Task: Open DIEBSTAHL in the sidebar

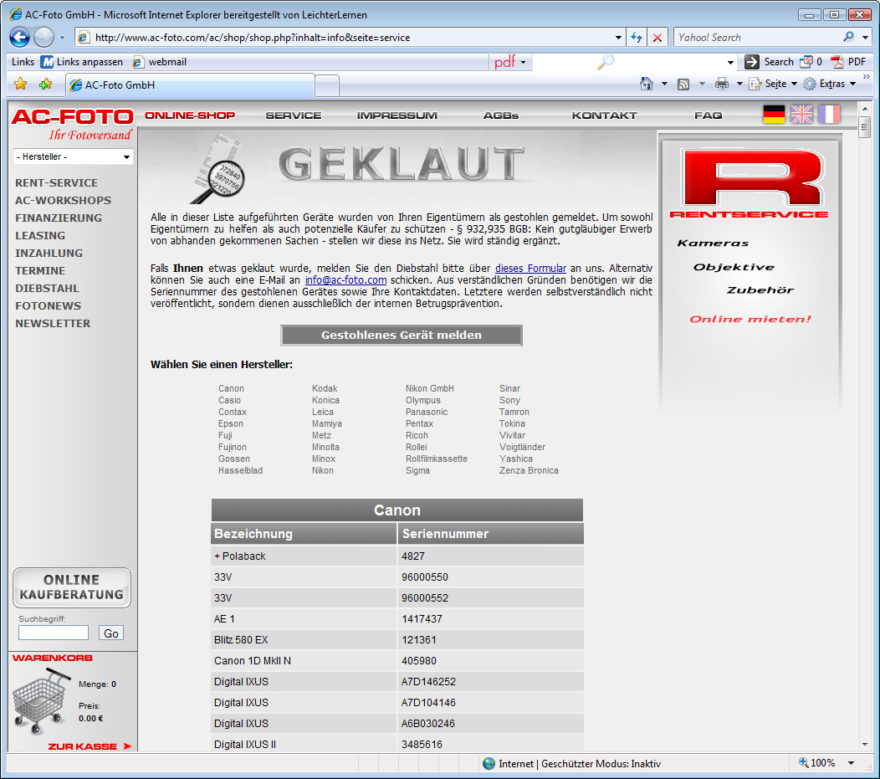Action: pyautogui.click(x=47, y=288)
